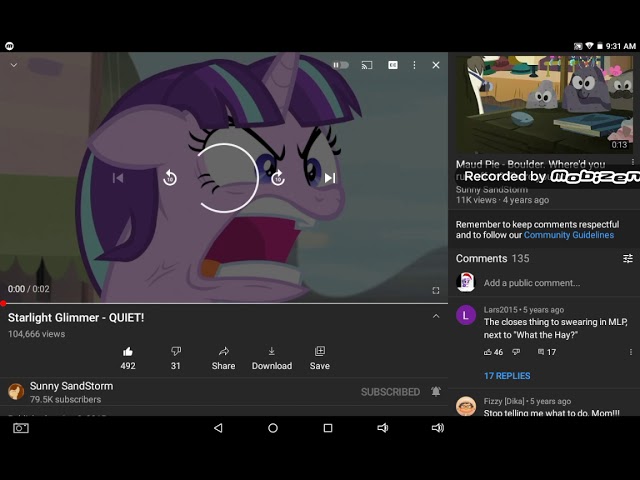Toggle closed captions button

tap(393, 65)
